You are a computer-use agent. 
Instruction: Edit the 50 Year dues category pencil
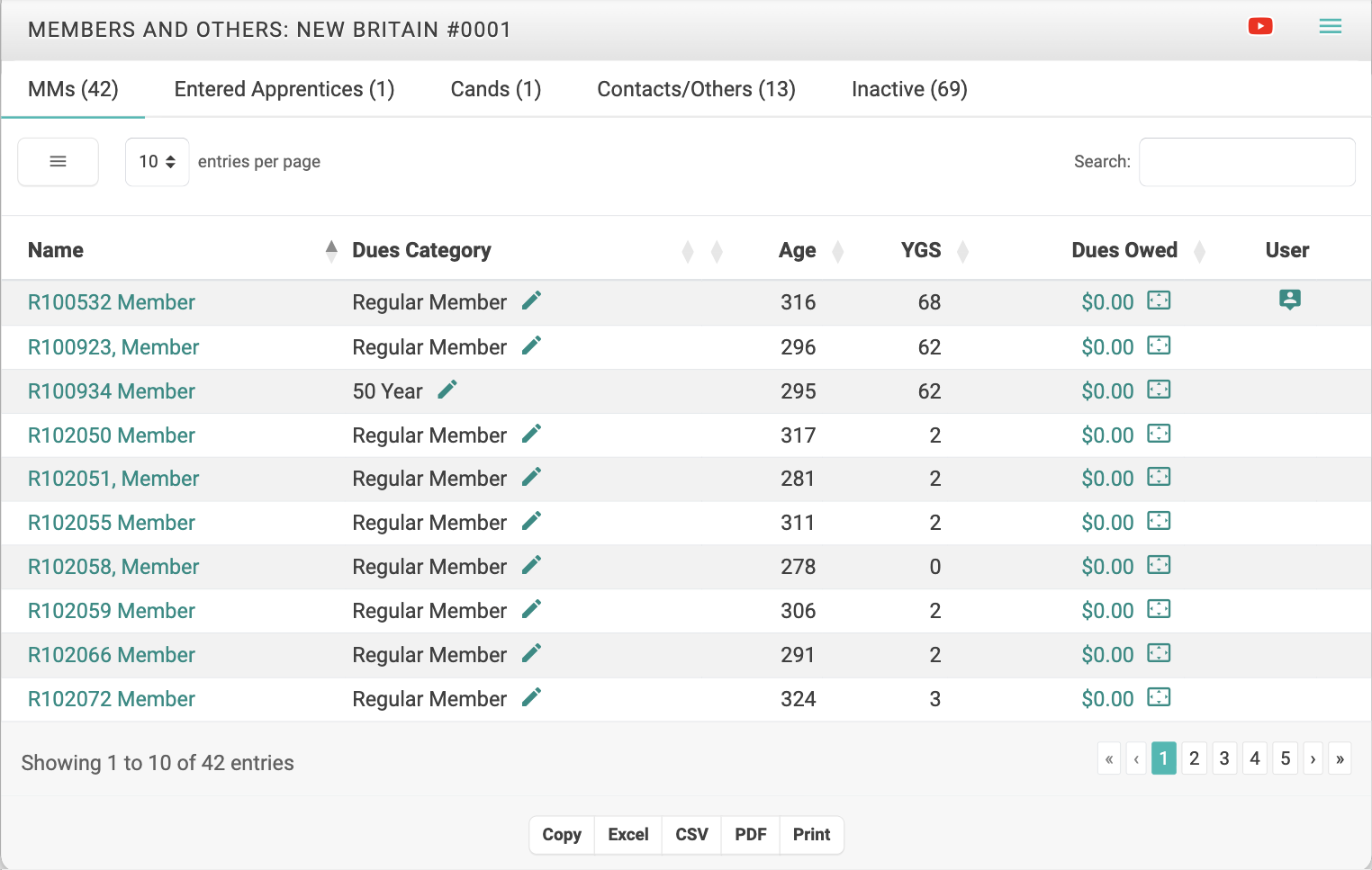point(448,389)
